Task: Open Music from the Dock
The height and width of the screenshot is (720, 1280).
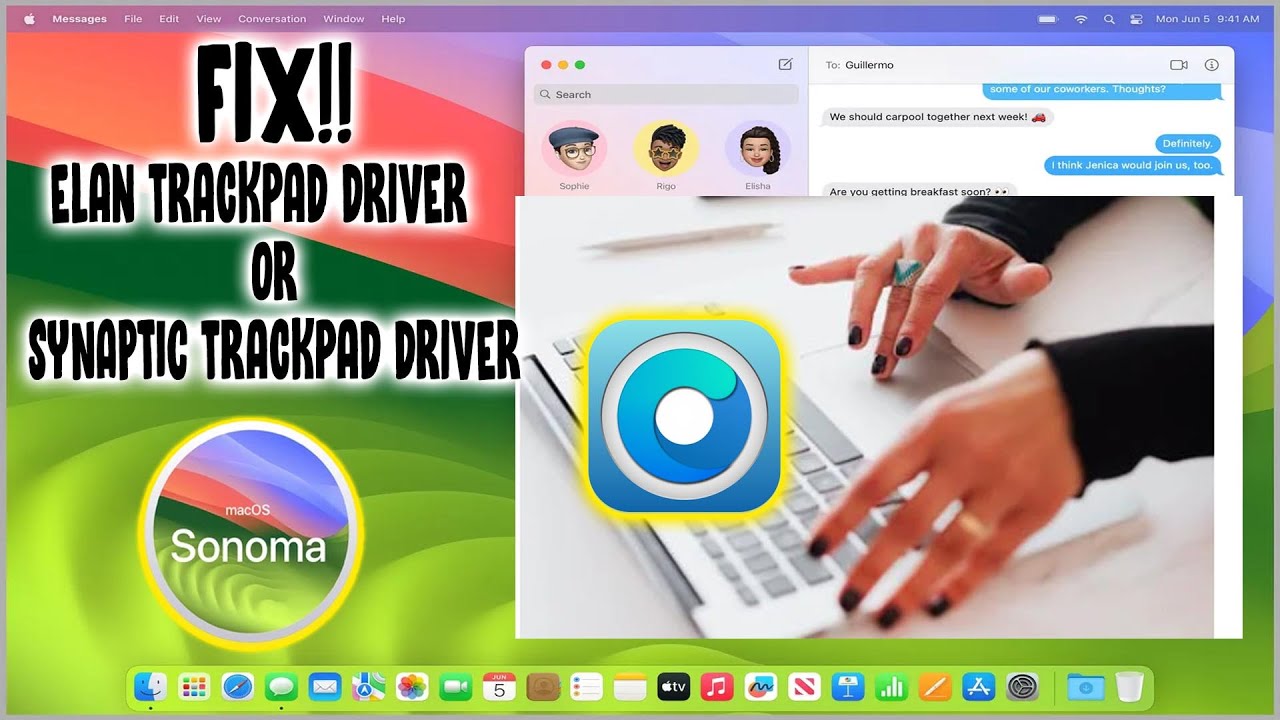Action: [x=717, y=687]
